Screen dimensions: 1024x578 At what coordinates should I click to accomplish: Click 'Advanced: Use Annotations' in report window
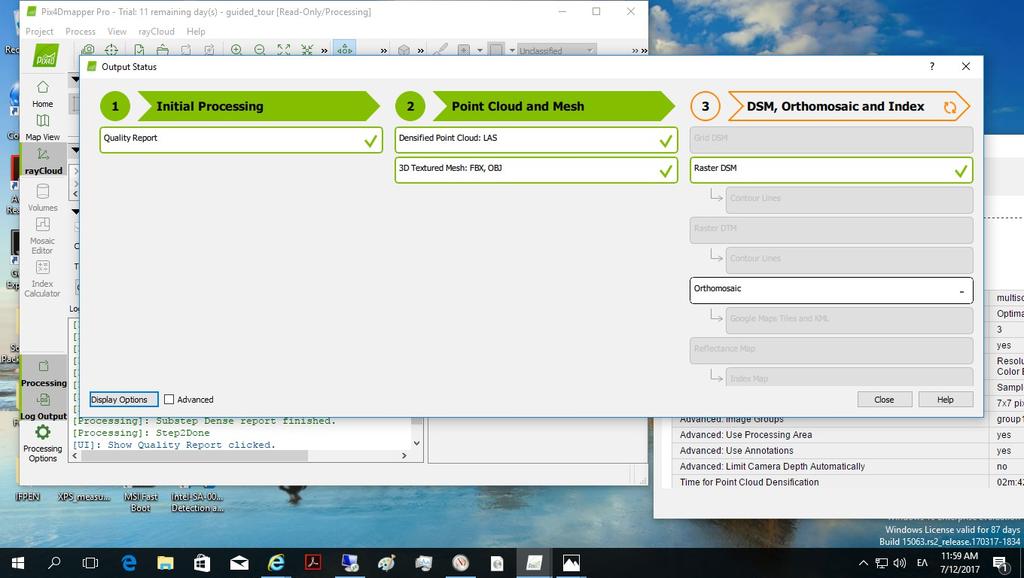(736, 451)
